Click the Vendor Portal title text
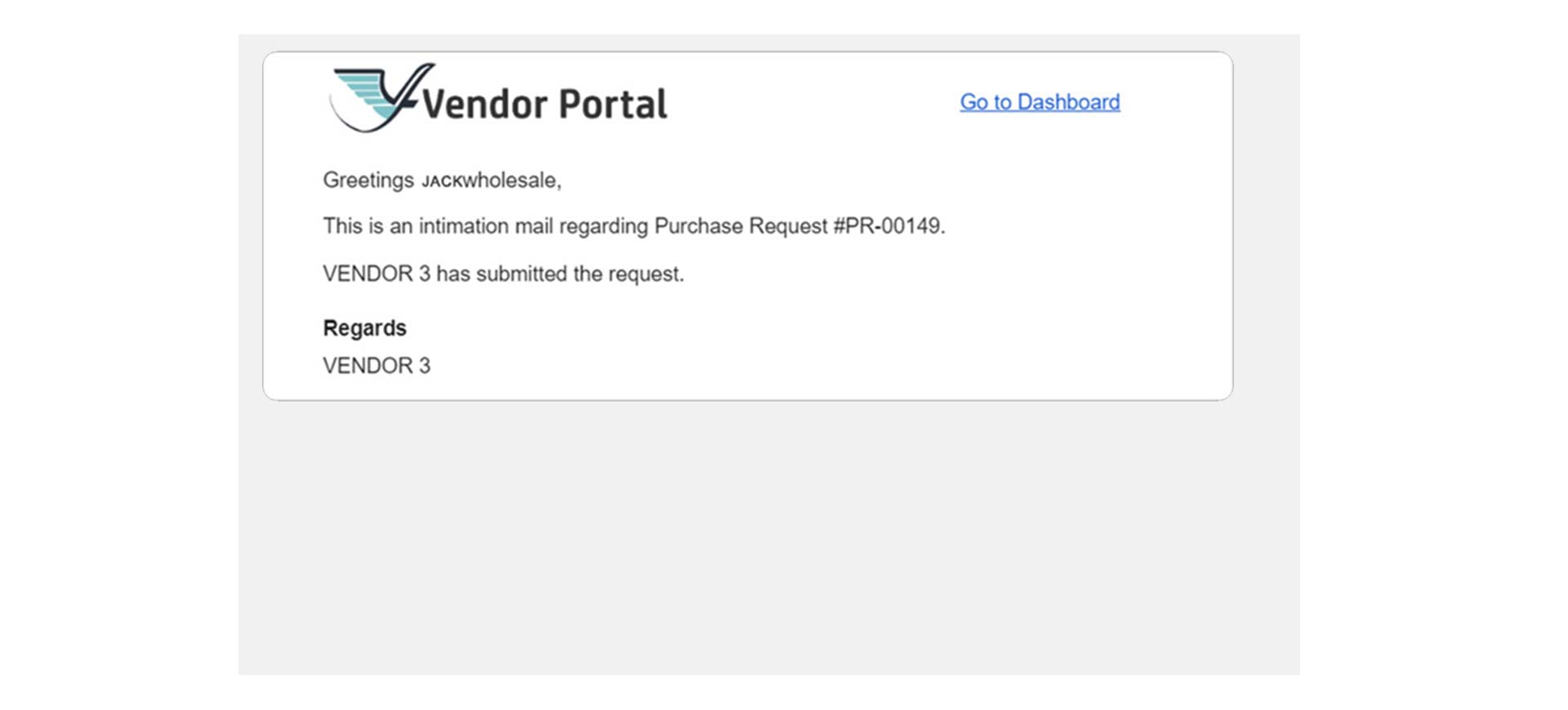The height and width of the screenshot is (710, 1568). pyautogui.click(x=546, y=104)
